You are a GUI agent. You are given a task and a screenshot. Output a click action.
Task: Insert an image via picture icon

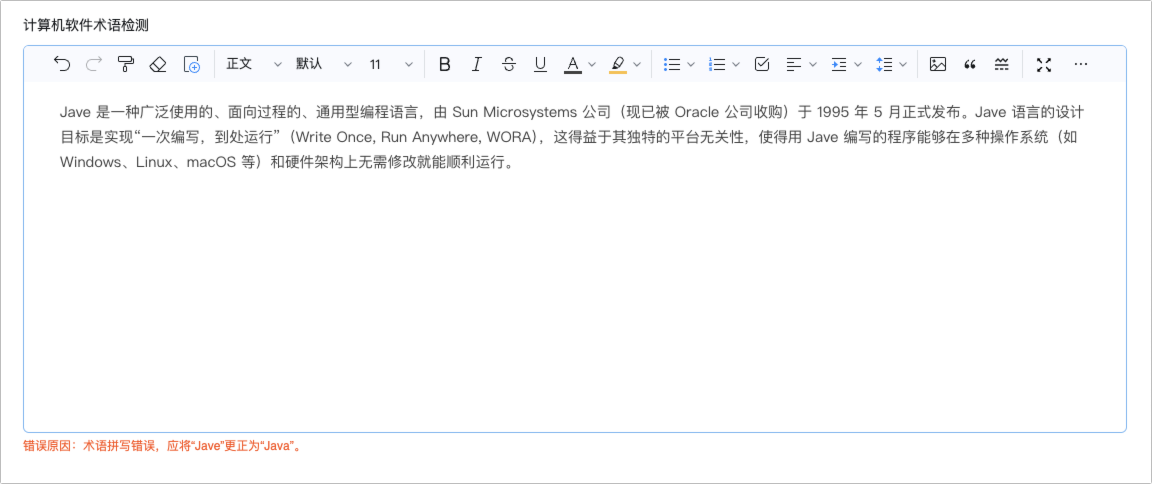937,64
